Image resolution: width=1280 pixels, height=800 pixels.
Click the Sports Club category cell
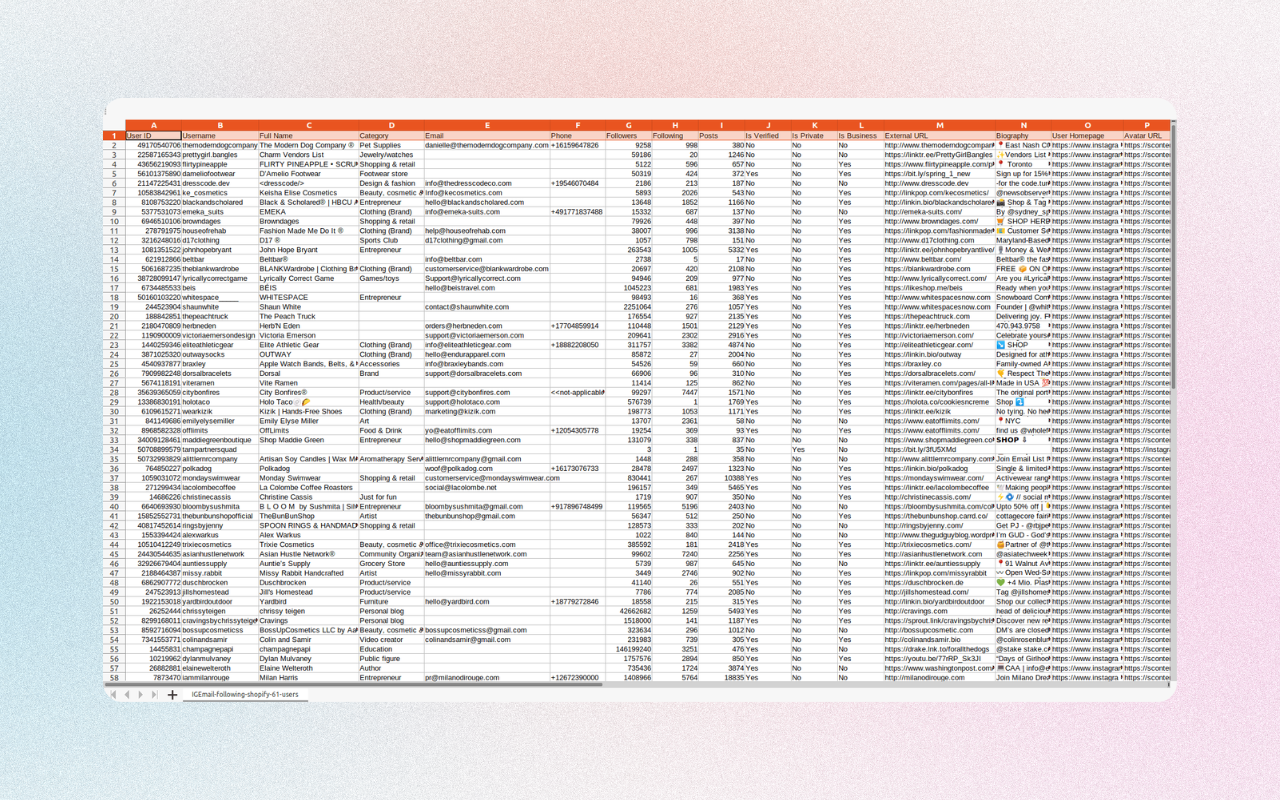coord(391,240)
